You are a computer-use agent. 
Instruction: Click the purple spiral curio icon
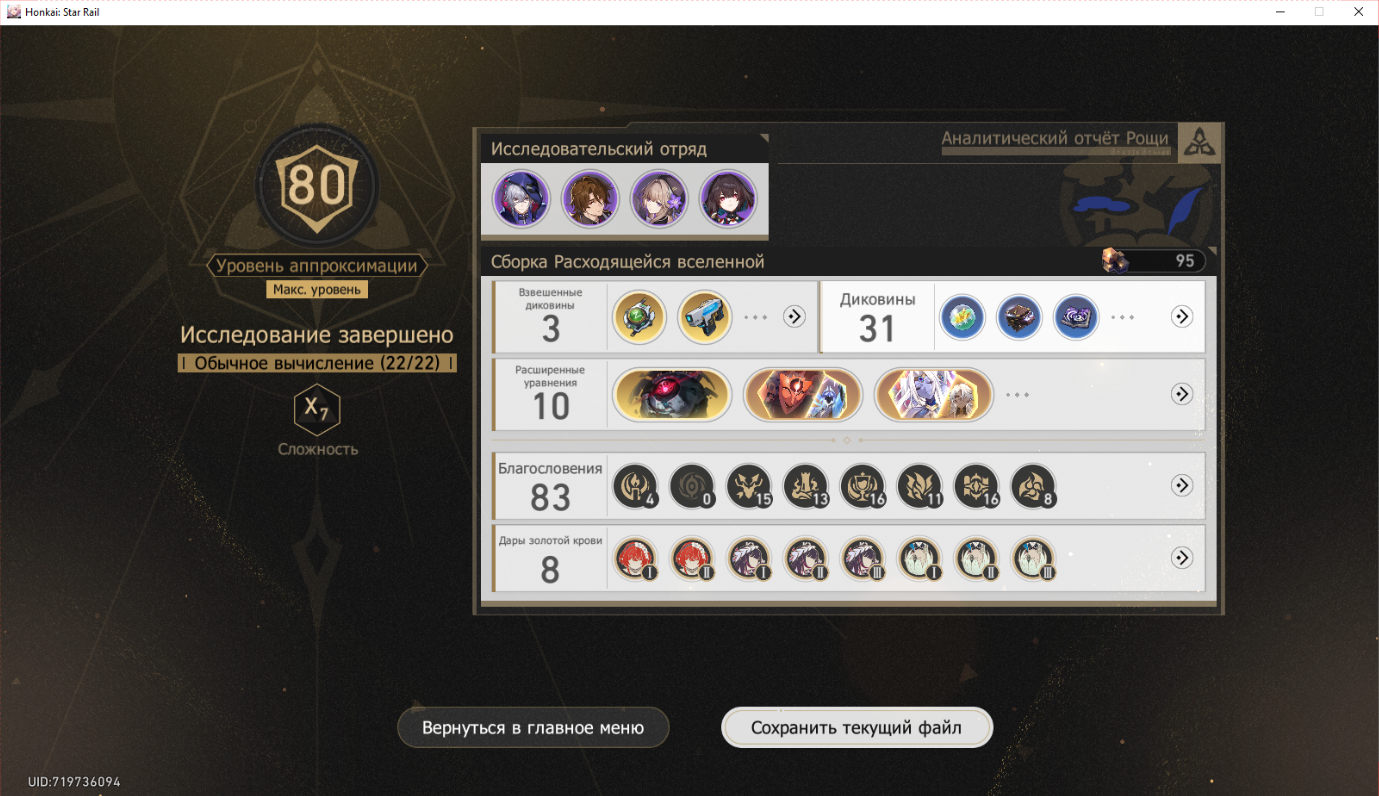[x=1076, y=317]
